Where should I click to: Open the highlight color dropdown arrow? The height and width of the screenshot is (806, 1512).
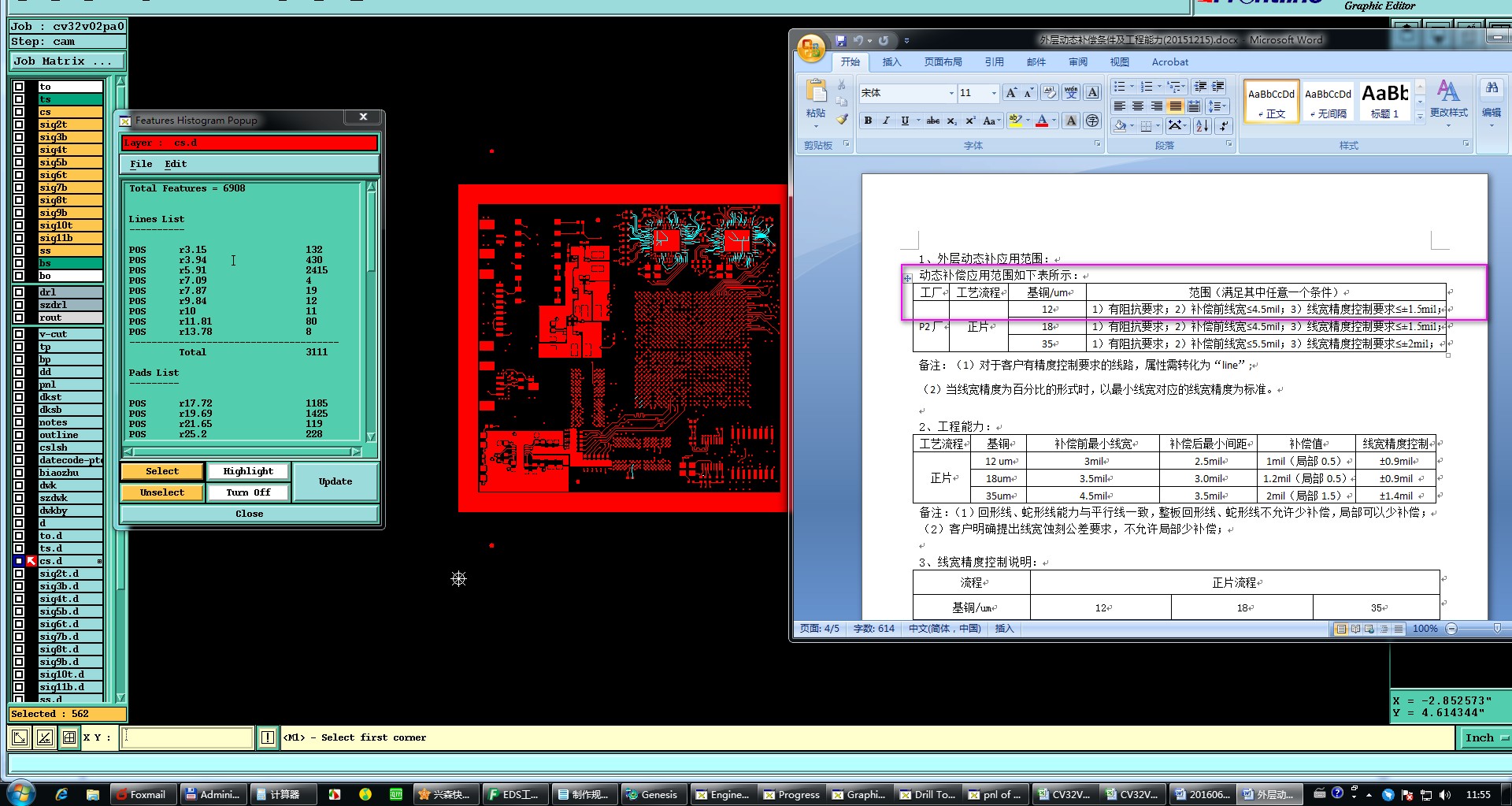click(x=1028, y=121)
